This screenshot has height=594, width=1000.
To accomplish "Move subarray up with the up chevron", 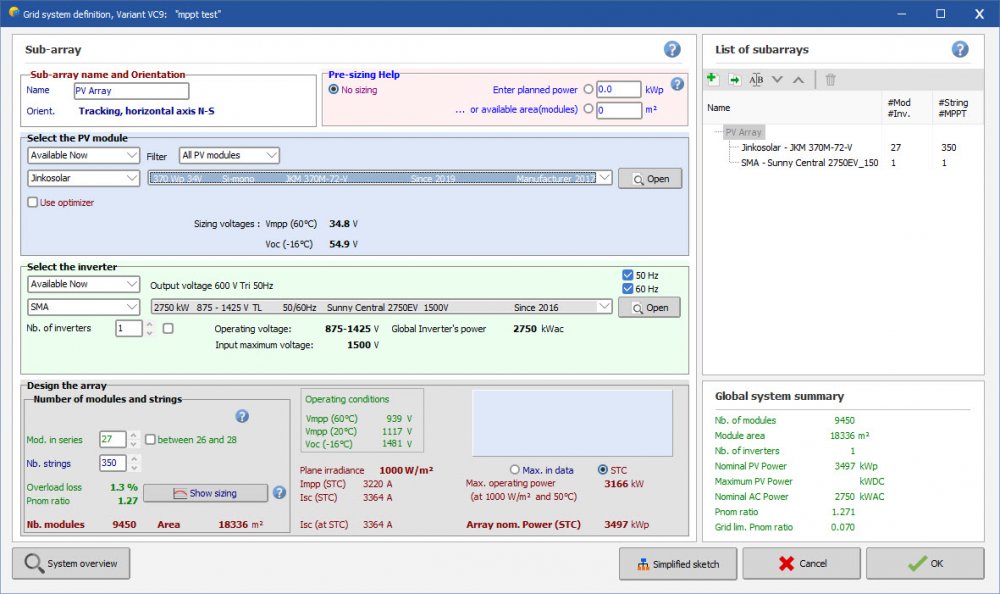I will [x=798, y=79].
